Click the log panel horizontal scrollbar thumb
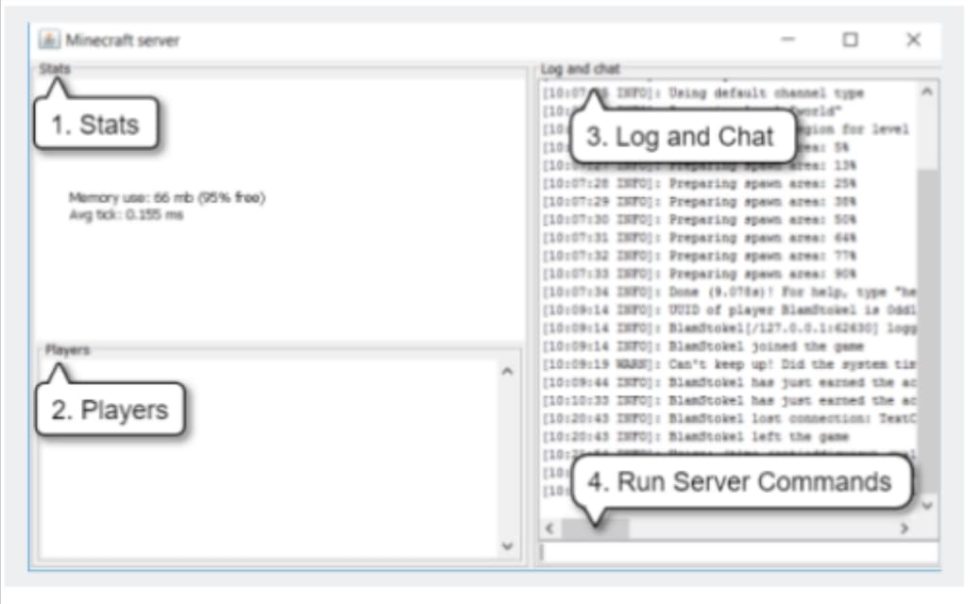This screenshot has height=604, width=980. (x=594, y=528)
